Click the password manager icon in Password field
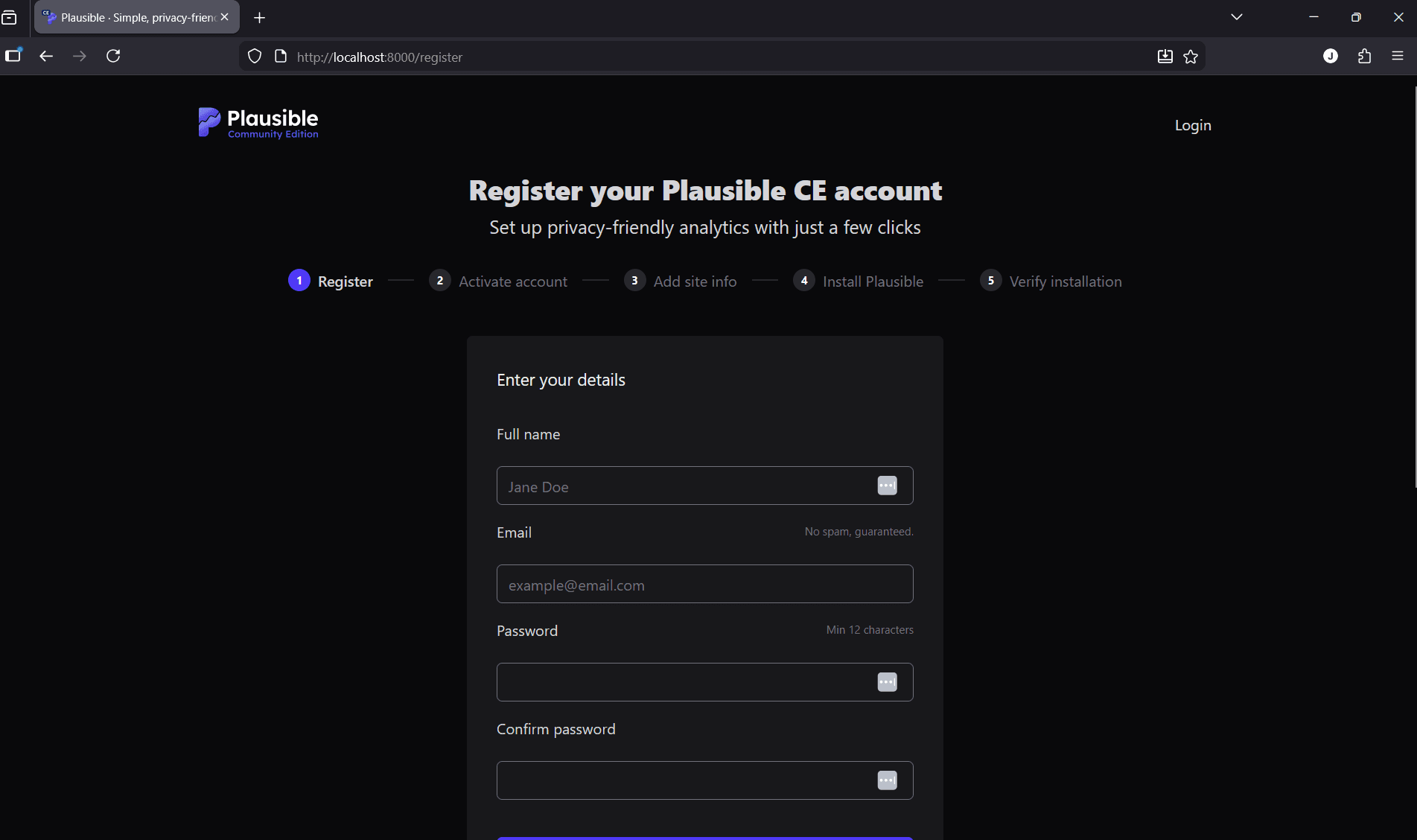Viewport: 1417px width, 840px height. 887,682
